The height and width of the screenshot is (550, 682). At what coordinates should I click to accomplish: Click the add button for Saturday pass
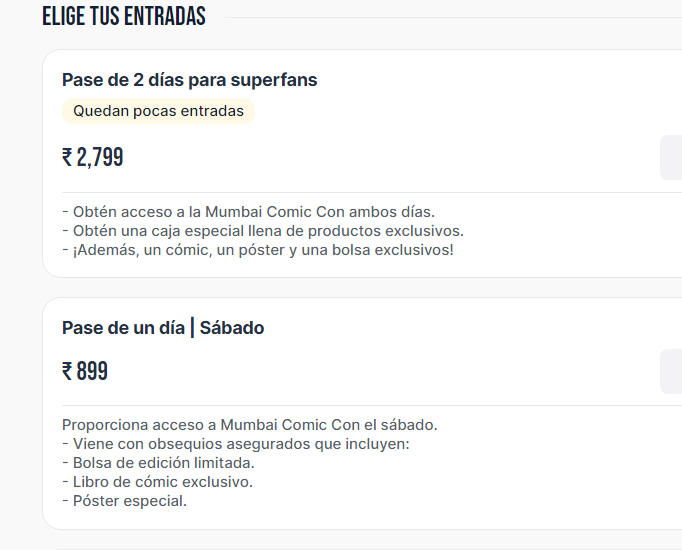(671, 371)
